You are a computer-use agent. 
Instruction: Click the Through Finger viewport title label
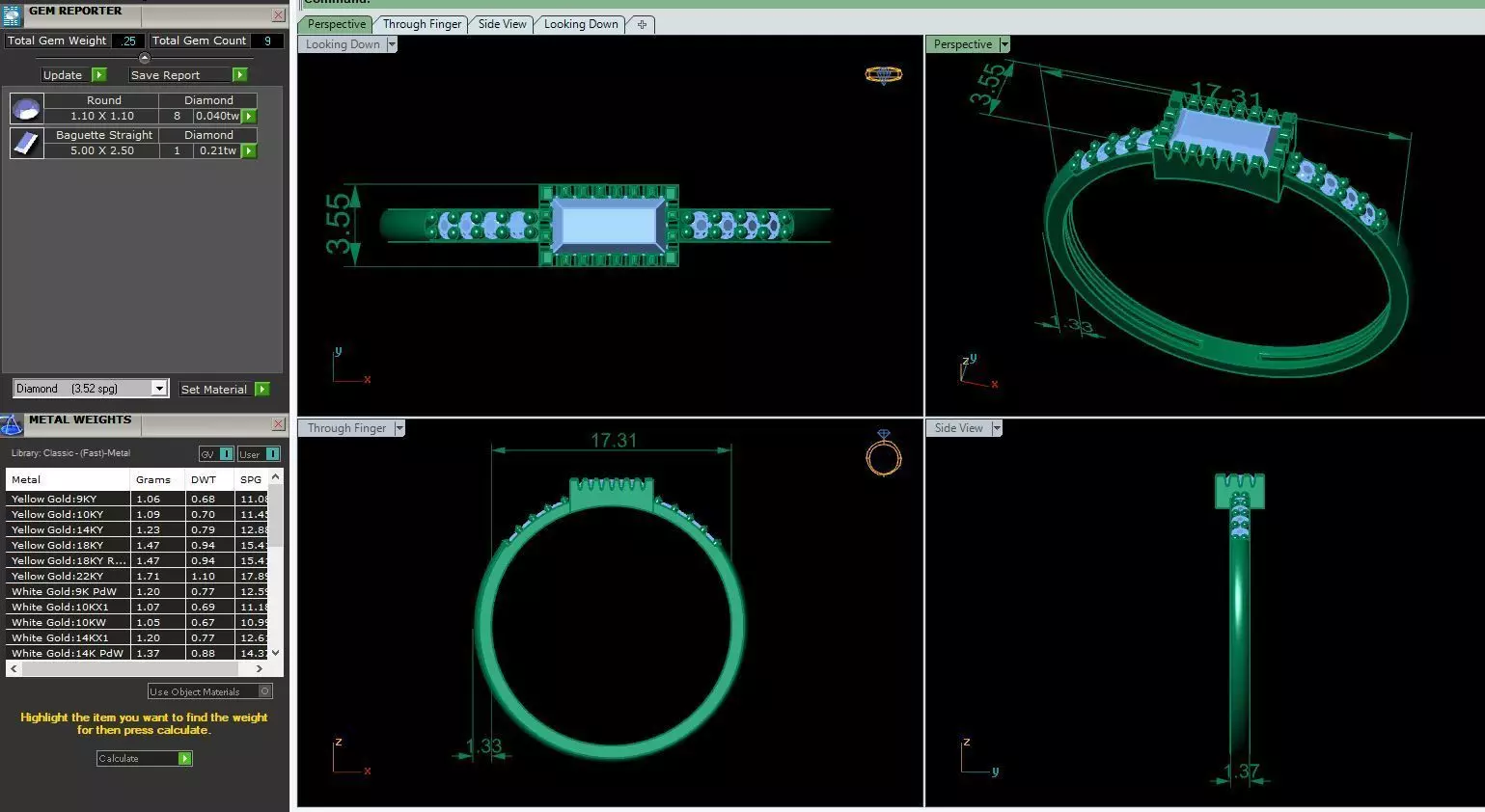click(346, 428)
